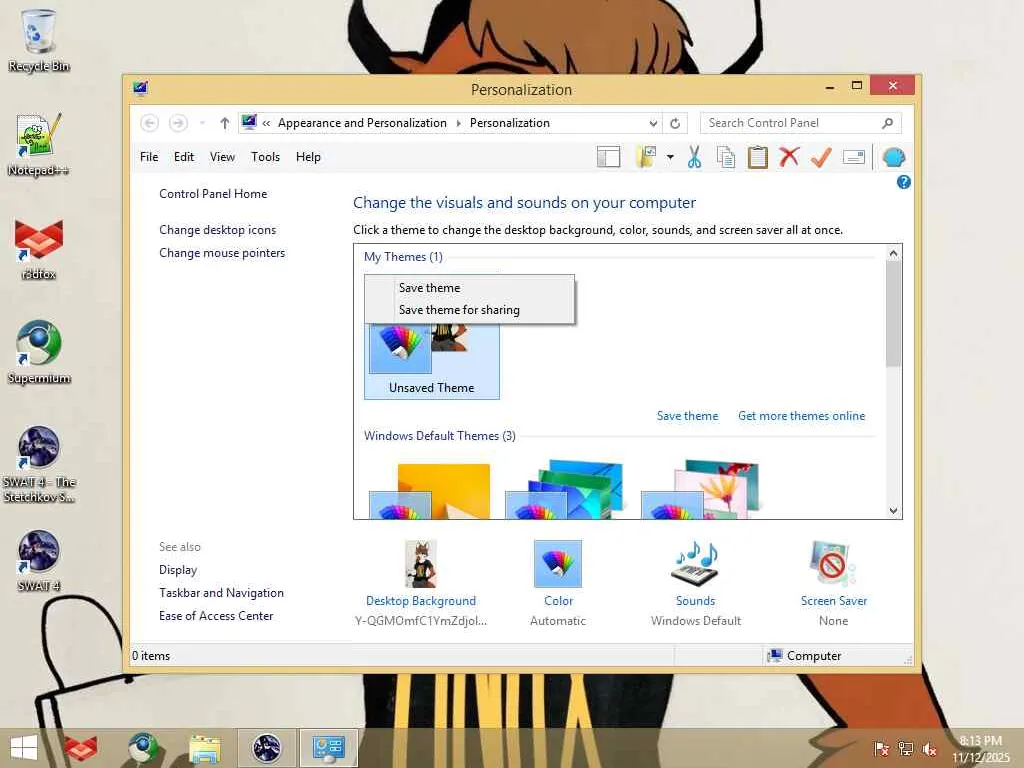Click the theme list scrollbar thumb
This screenshot has width=1024, height=768.
click(x=893, y=313)
